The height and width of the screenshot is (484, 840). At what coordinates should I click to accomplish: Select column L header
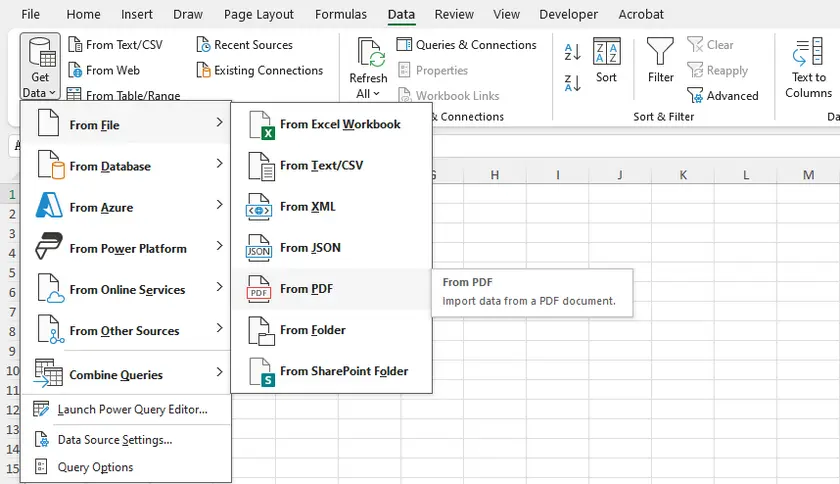[746, 175]
